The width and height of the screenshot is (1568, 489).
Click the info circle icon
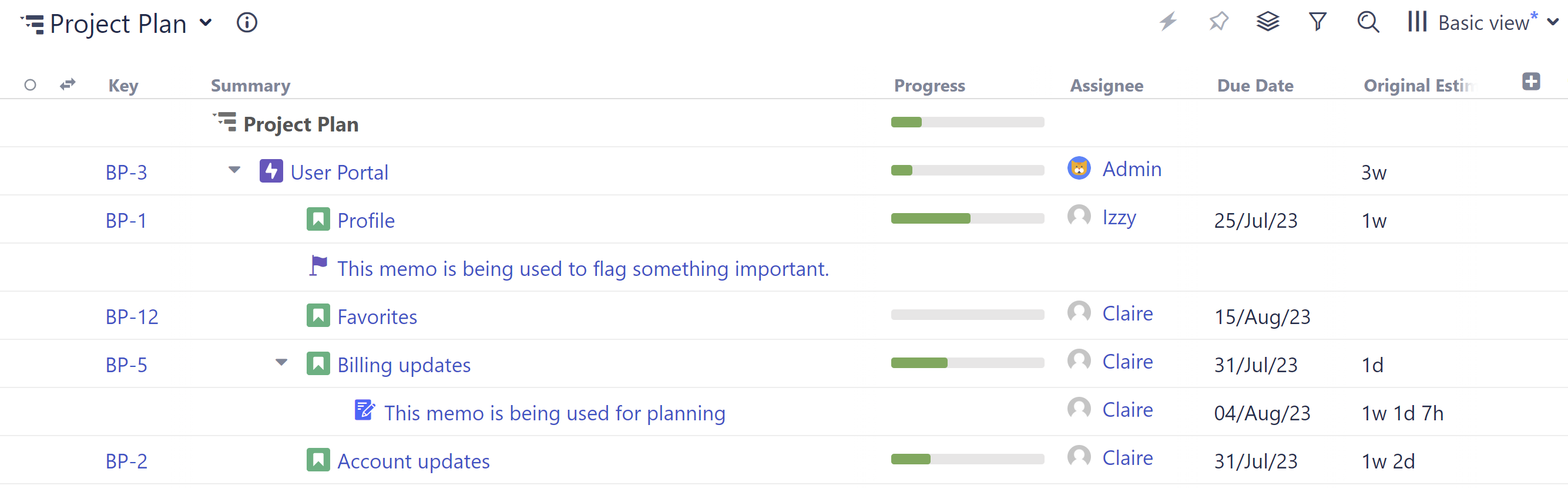pyautogui.click(x=247, y=23)
